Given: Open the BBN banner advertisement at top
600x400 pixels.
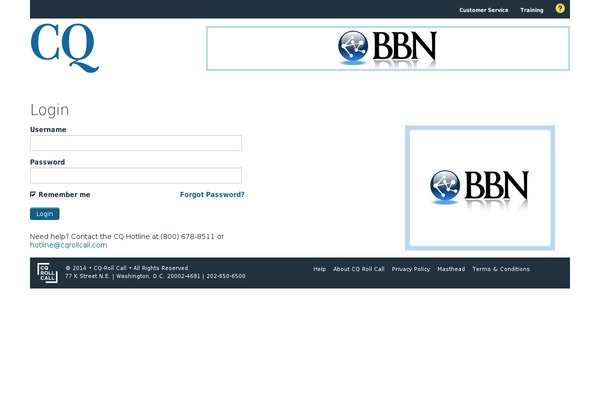Looking at the screenshot, I should pyautogui.click(x=388, y=49).
